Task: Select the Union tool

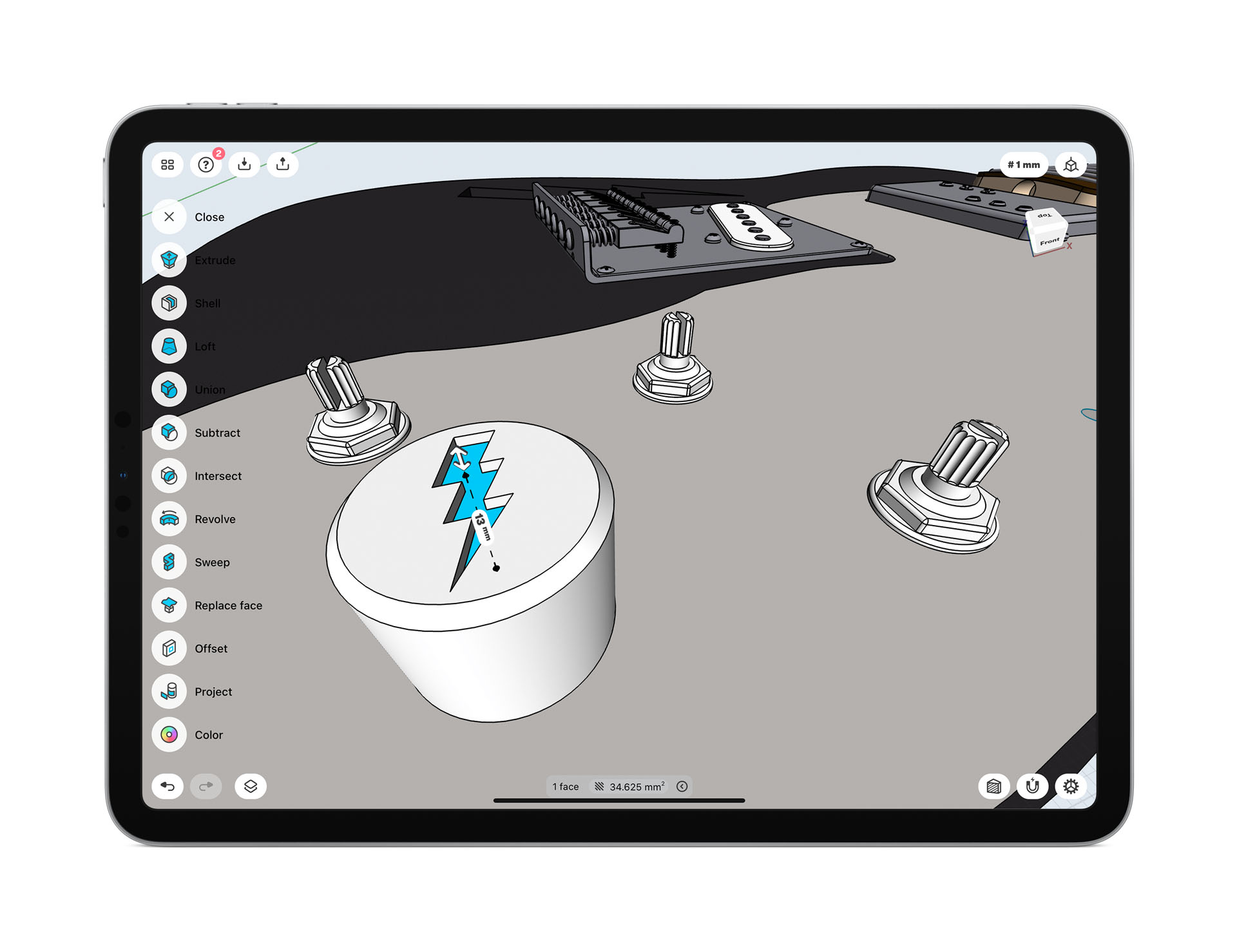Action: [169, 388]
